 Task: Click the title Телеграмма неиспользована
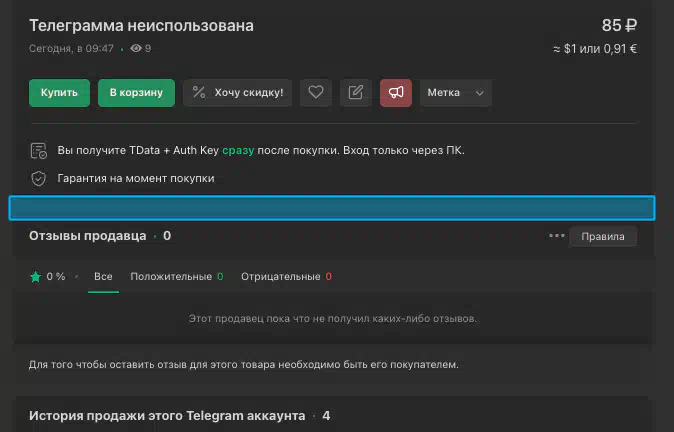click(141, 26)
